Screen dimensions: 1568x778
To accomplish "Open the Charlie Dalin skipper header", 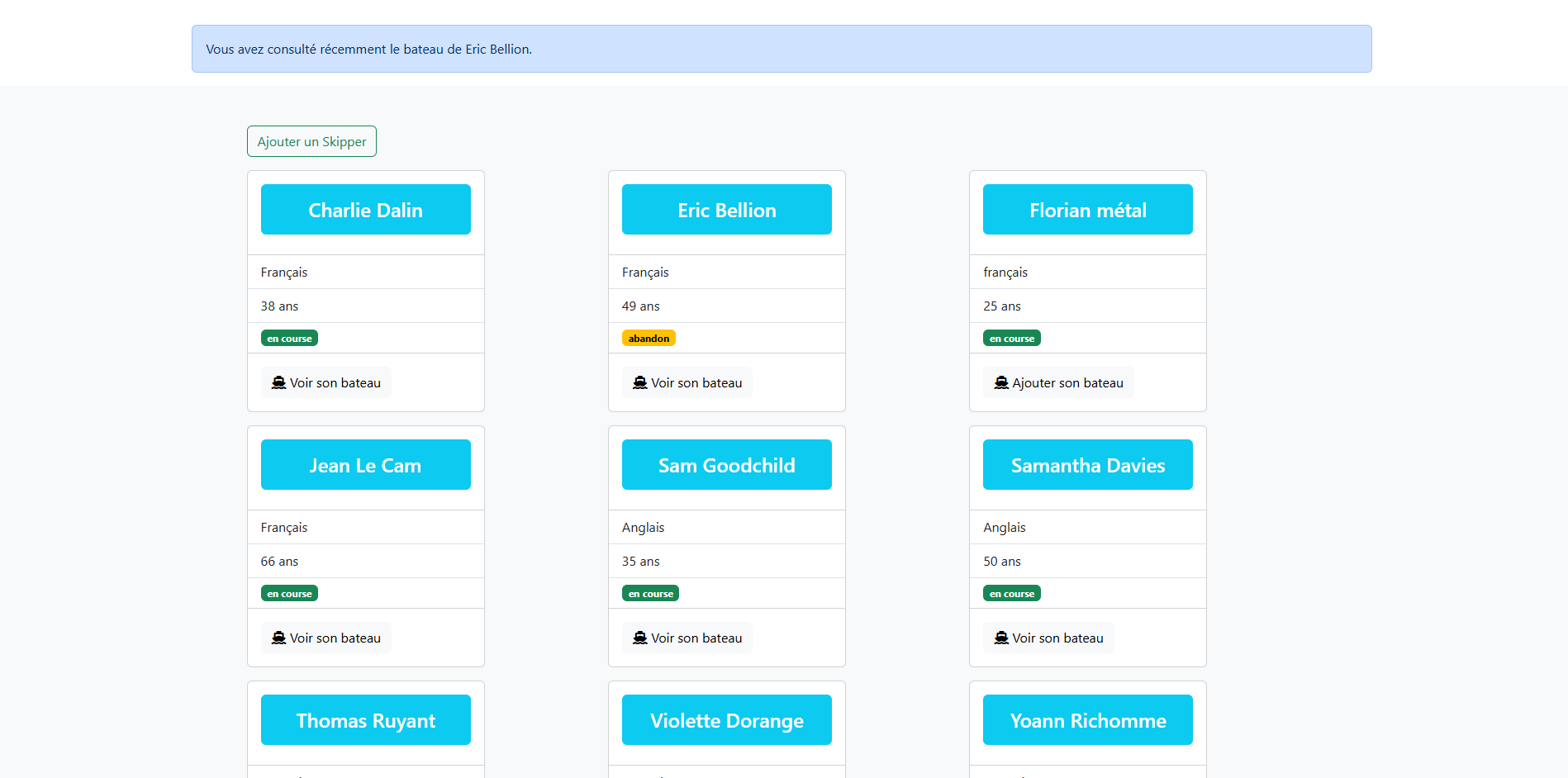I will click(x=365, y=210).
